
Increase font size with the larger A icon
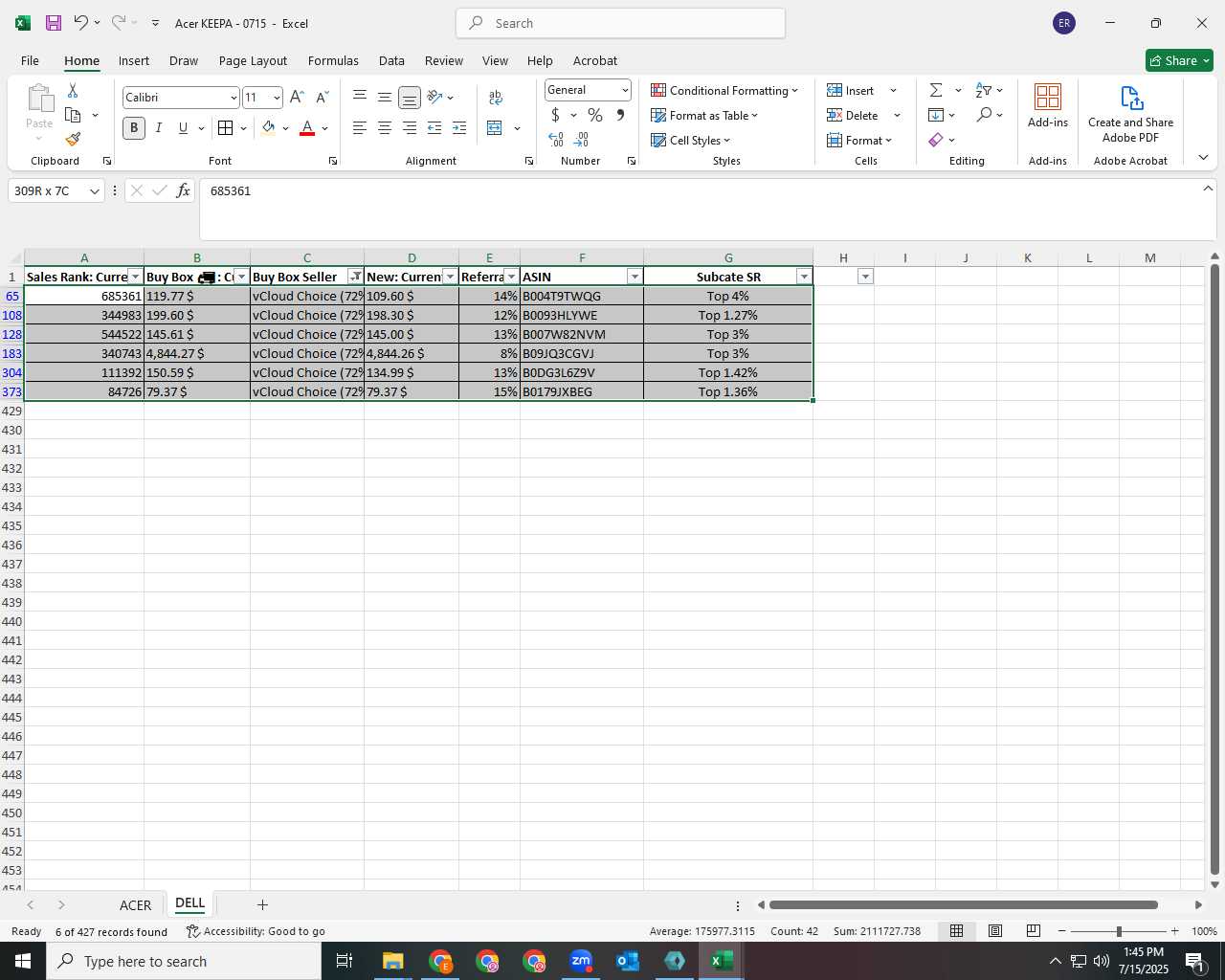297,97
